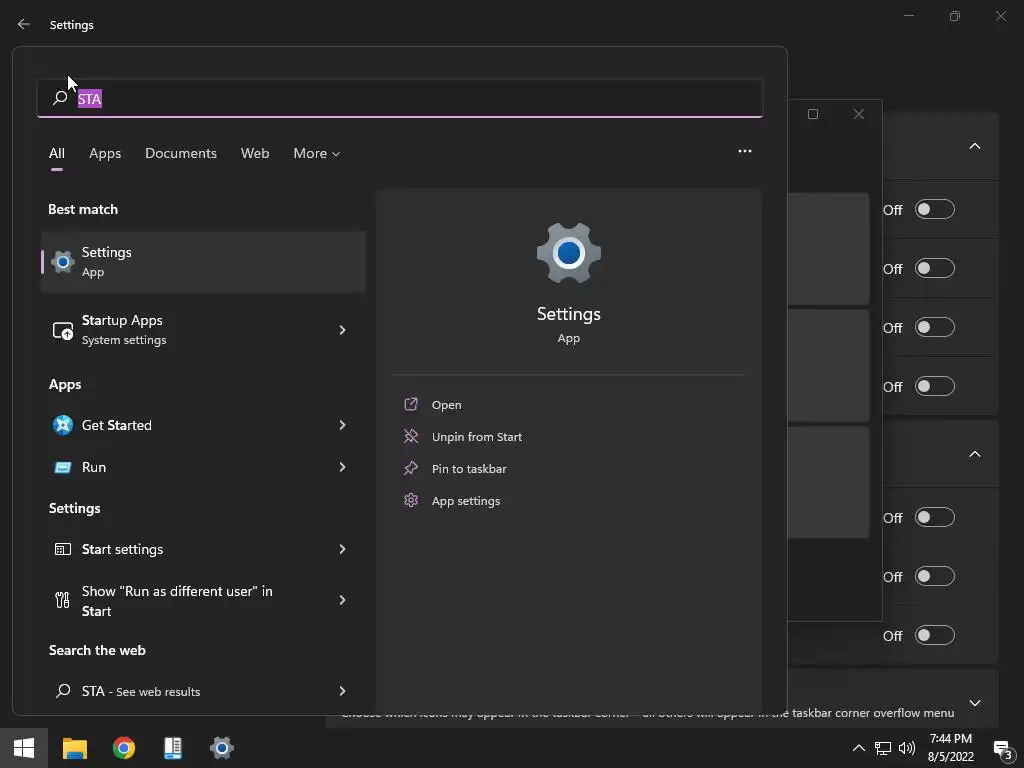
Task: Expand Get Started result chevron
Action: tap(342, 425)
